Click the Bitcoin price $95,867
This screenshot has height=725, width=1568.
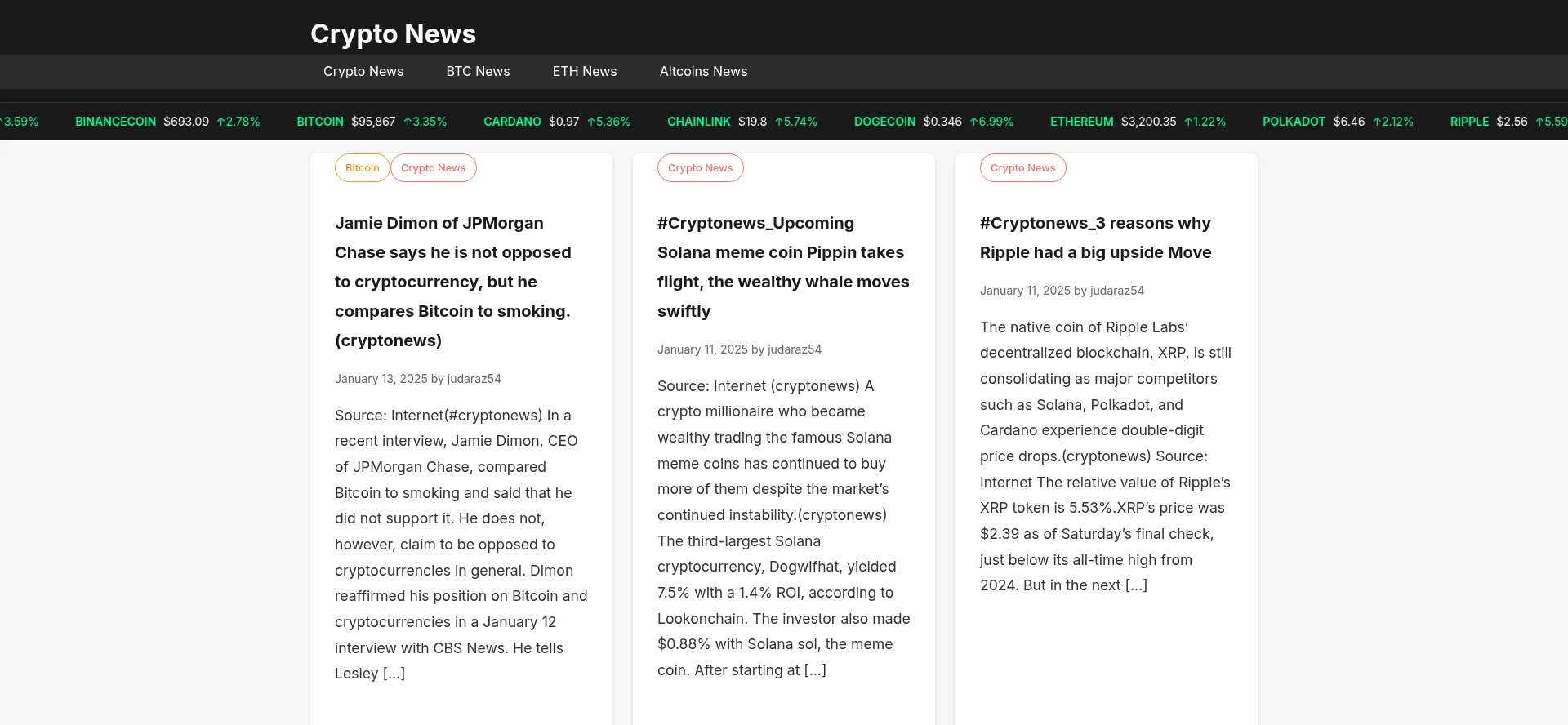point(373,122)
